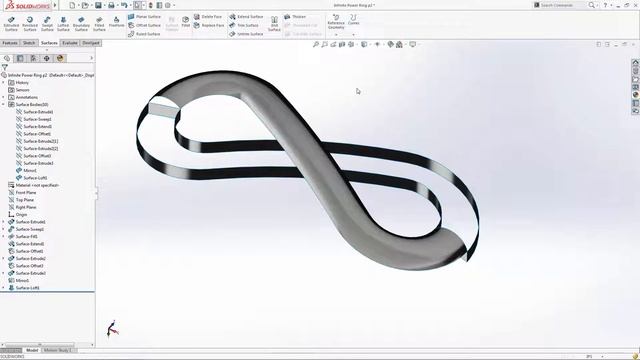Select the Freeform tool
The width and height of the screenshot is (640, 360).
point(116,22)
